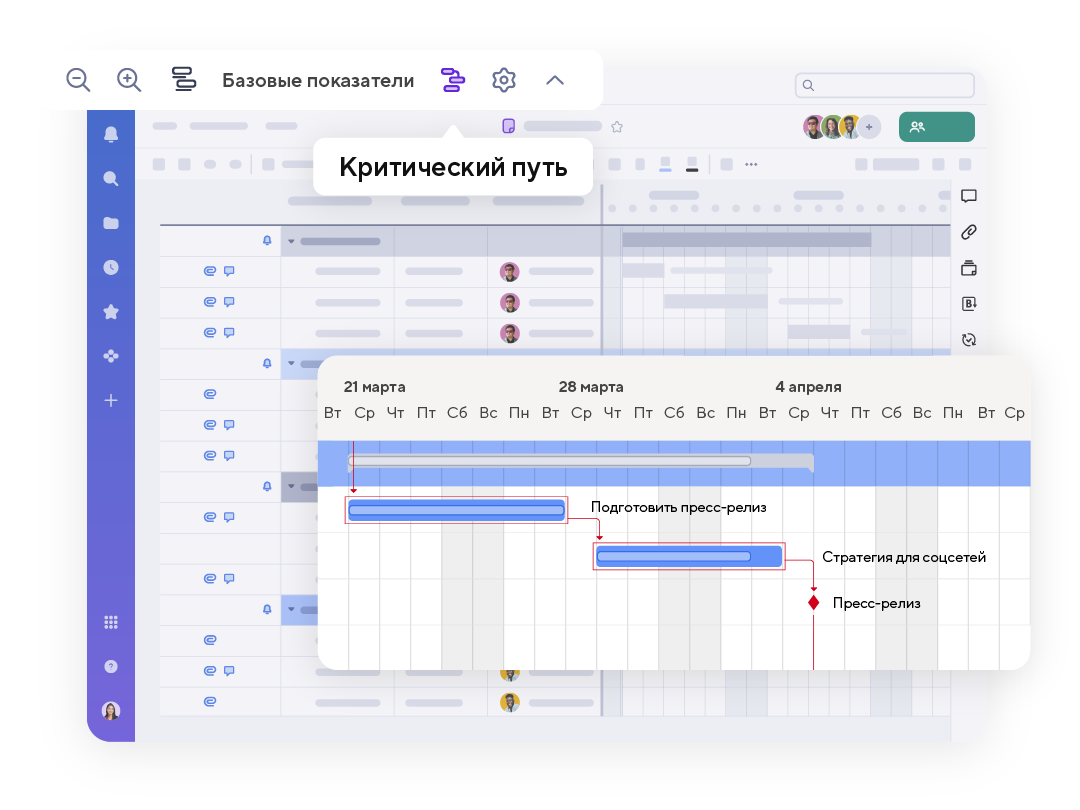The width and height of the screenshot is (1080, 810).
Task: Add collaborator with plus beside avatars
Action: click(x=870, y=127)
